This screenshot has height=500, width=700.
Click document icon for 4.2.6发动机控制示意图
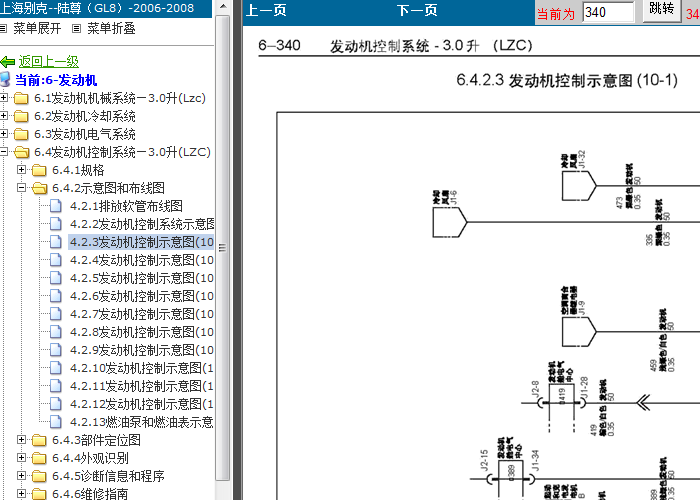coord(55,296)
